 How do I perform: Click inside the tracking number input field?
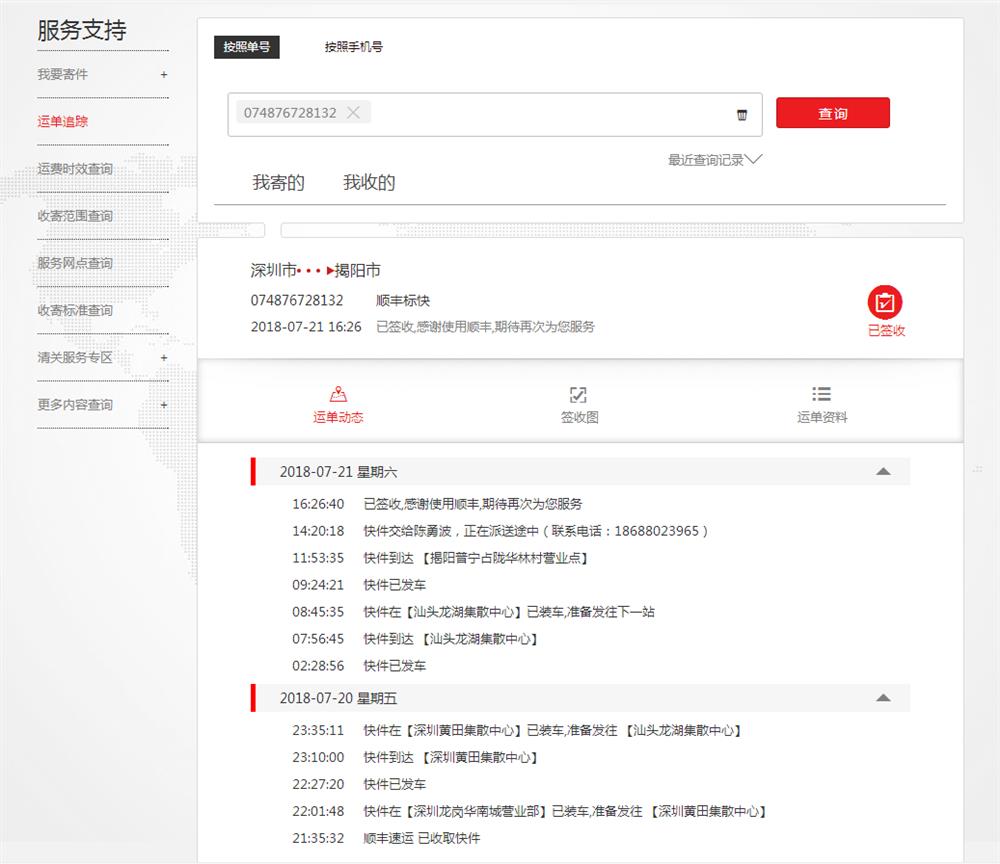coord(495,115)
